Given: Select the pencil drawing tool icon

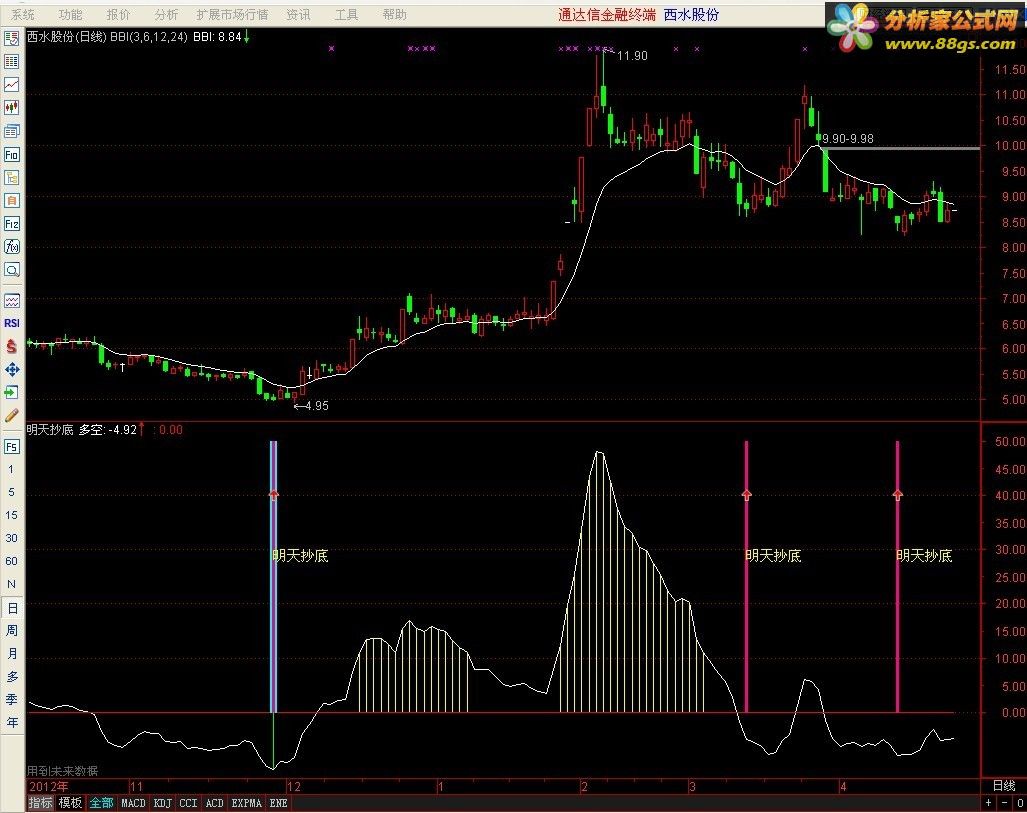Looking at the screenshot, I should pyautogui.click(x=12, y=415).
